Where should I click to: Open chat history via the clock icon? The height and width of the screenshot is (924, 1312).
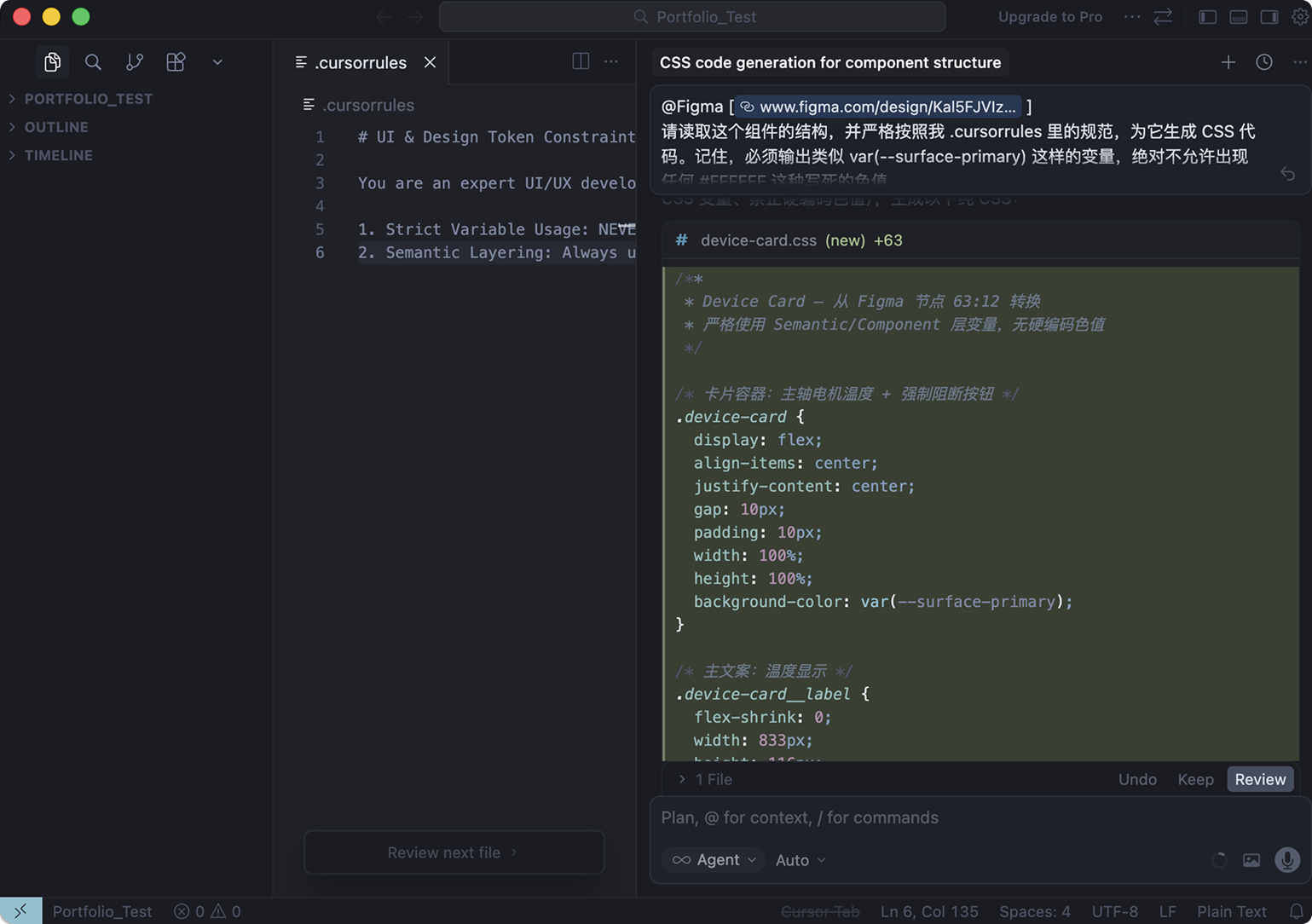1263,61
